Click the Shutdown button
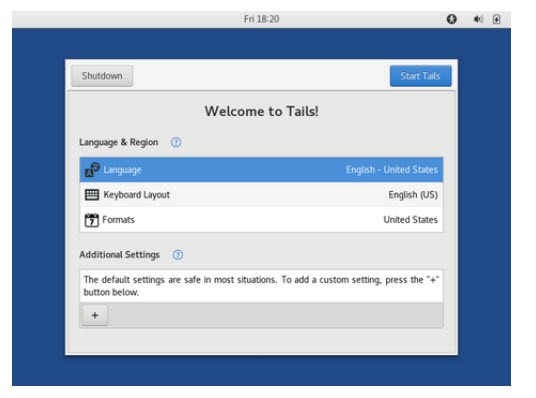This screenshot has height=398, width=536. click(x=102, y=76)
